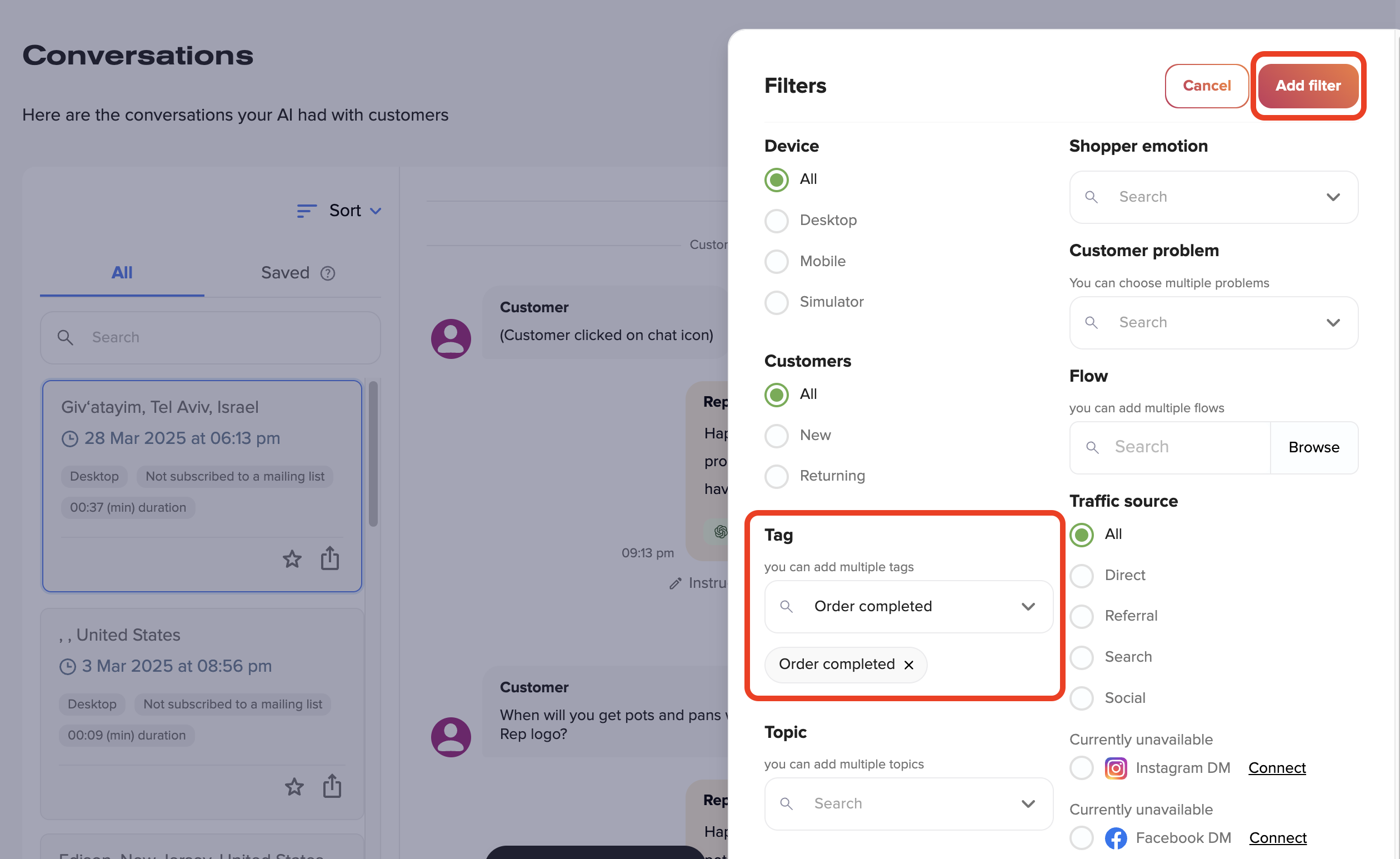Expand the Shopper emotion dropdown chevron
The width and height of the screenshot is (1400, 859).
(1333, 197)
